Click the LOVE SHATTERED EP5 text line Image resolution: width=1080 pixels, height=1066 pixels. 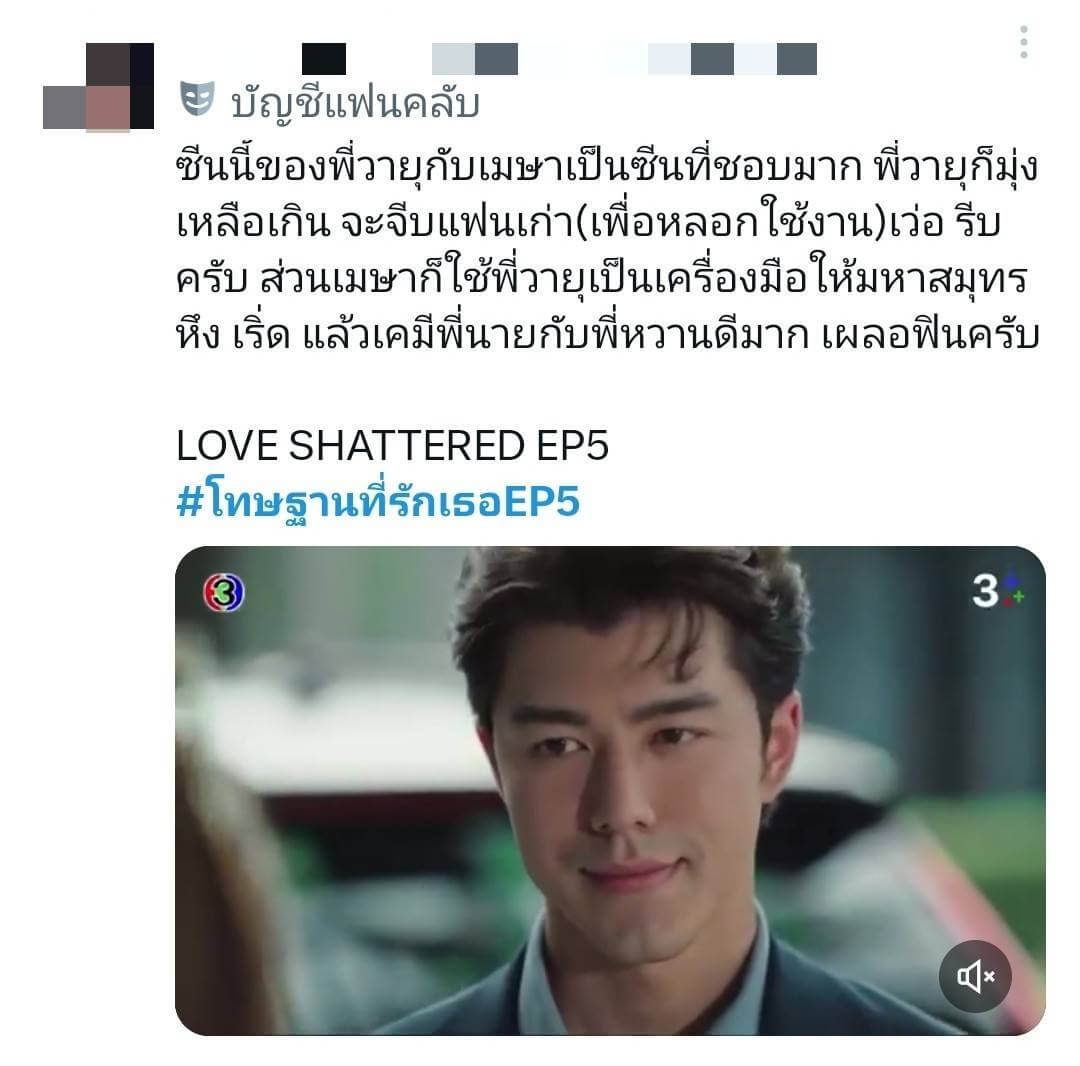click(x=393, y=445)
